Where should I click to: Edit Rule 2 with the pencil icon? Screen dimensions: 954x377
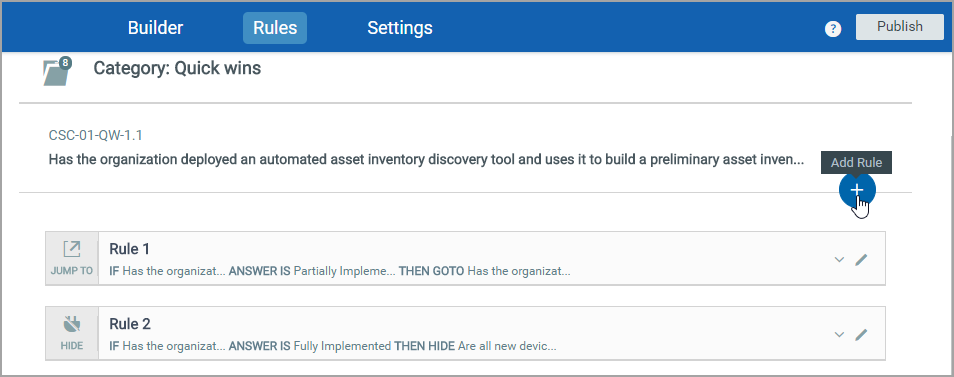pos(861,334)
